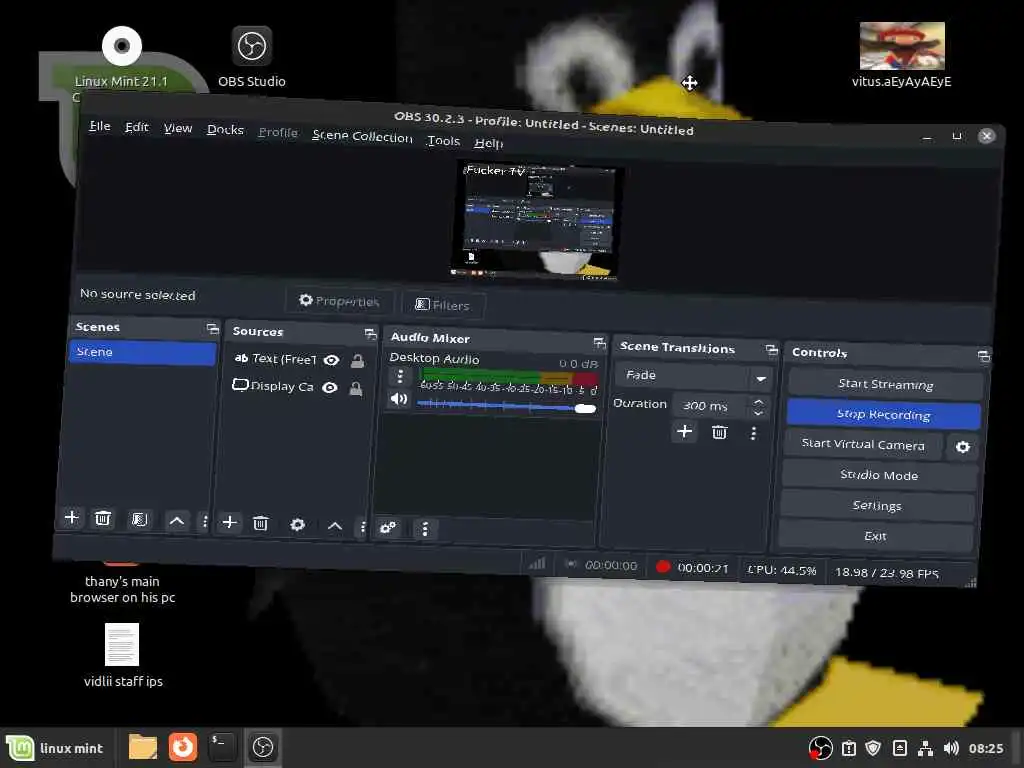The image size is (1024, 768).
Task: Open the Tools menu
Action: click(x=443, y=140)
